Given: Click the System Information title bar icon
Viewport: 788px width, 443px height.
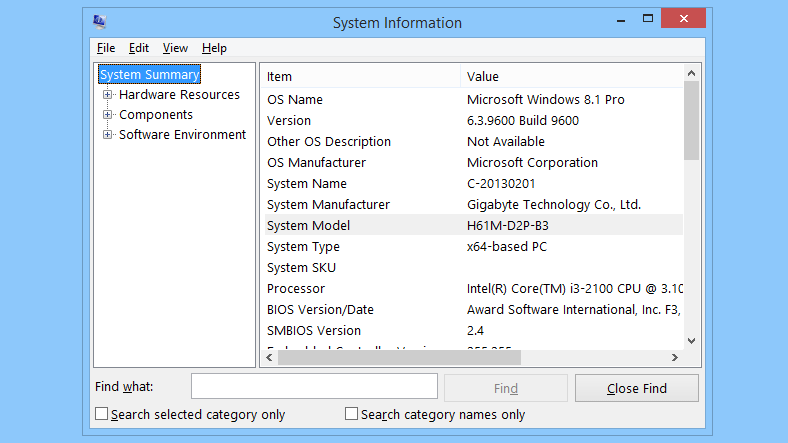Looking at the screenshot, I should [100, 22].
